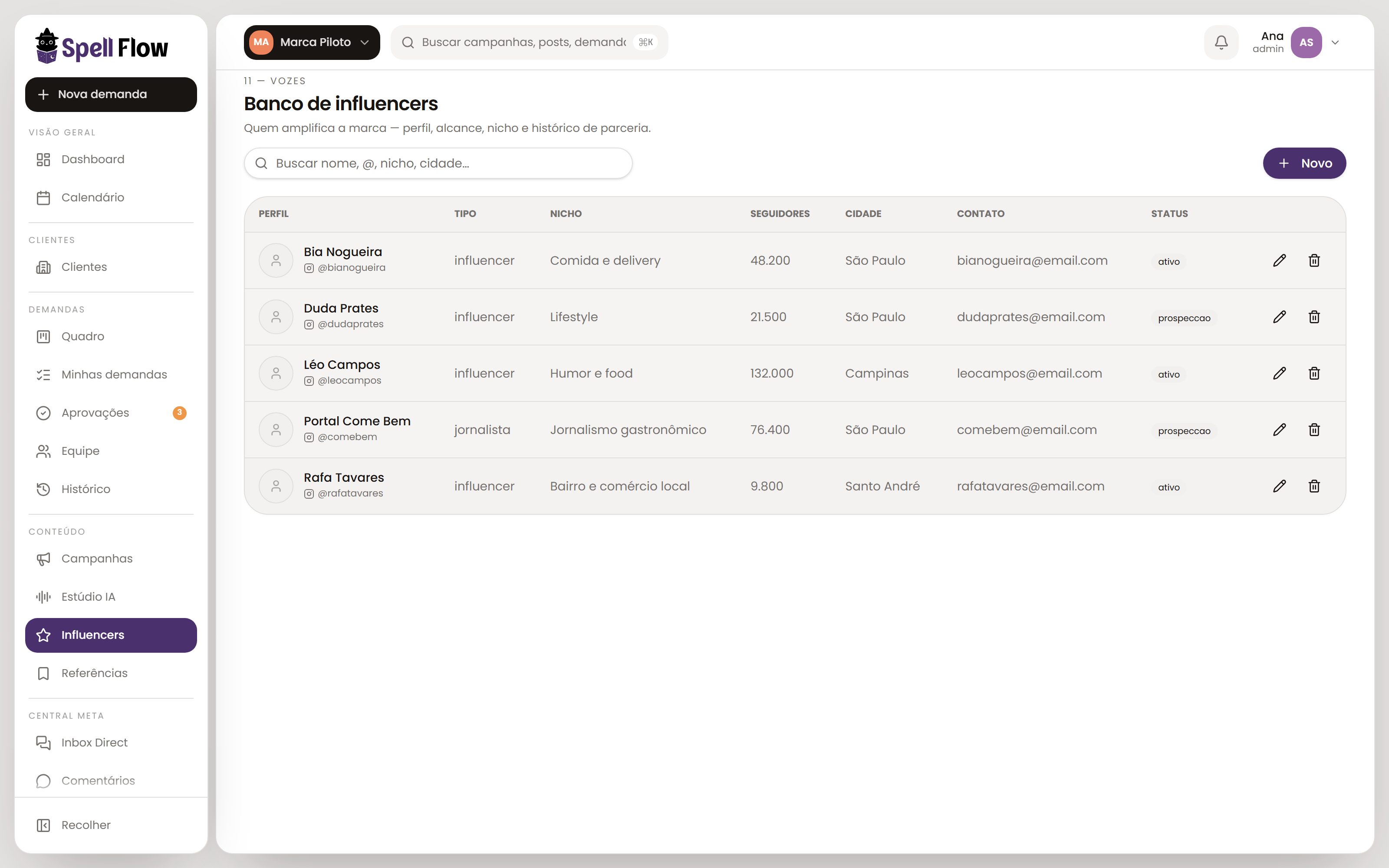Click Léo Campos' avatar placeholder
The height and width of the screenshot is (868, 1389).
(276, 373)
